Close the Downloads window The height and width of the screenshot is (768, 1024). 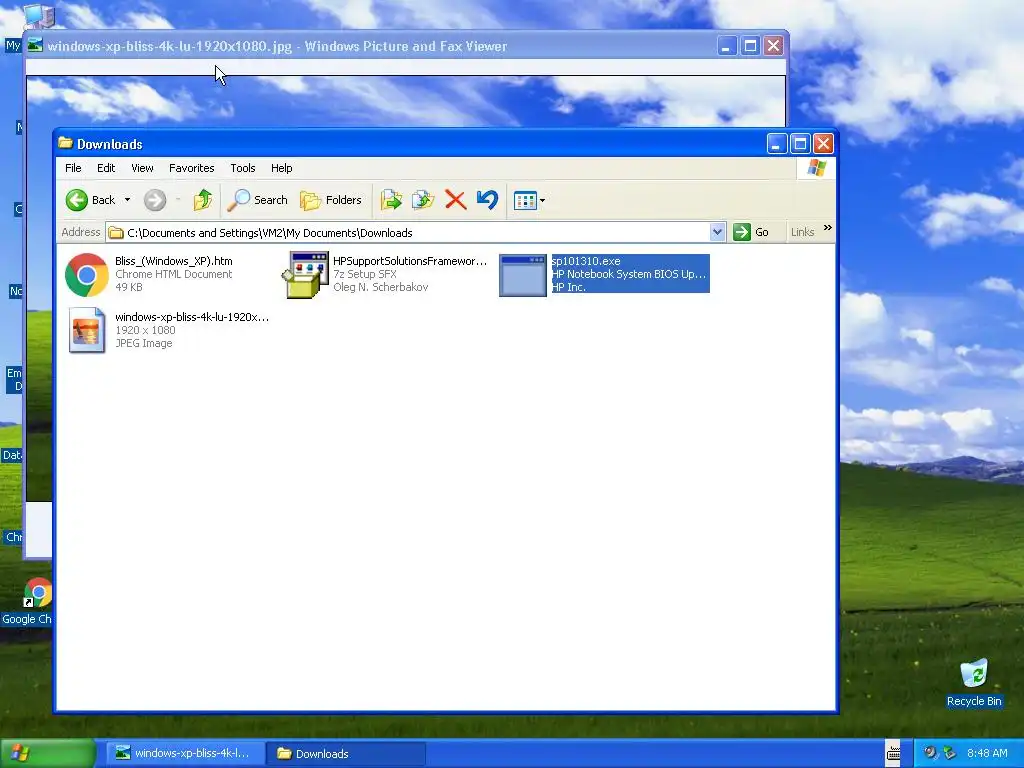point(823,144)
